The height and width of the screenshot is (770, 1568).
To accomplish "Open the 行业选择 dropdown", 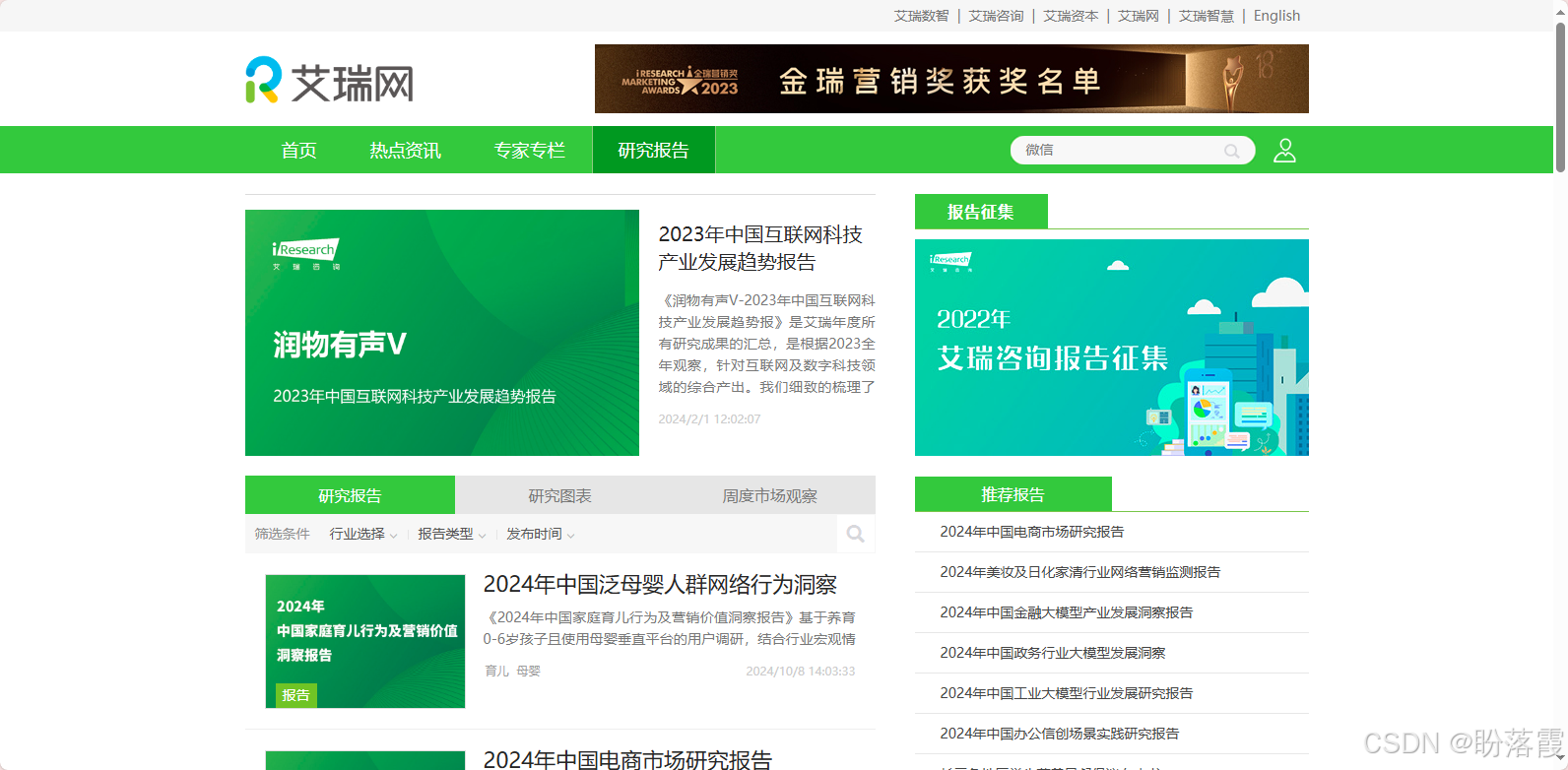I will tap(363, 534).
